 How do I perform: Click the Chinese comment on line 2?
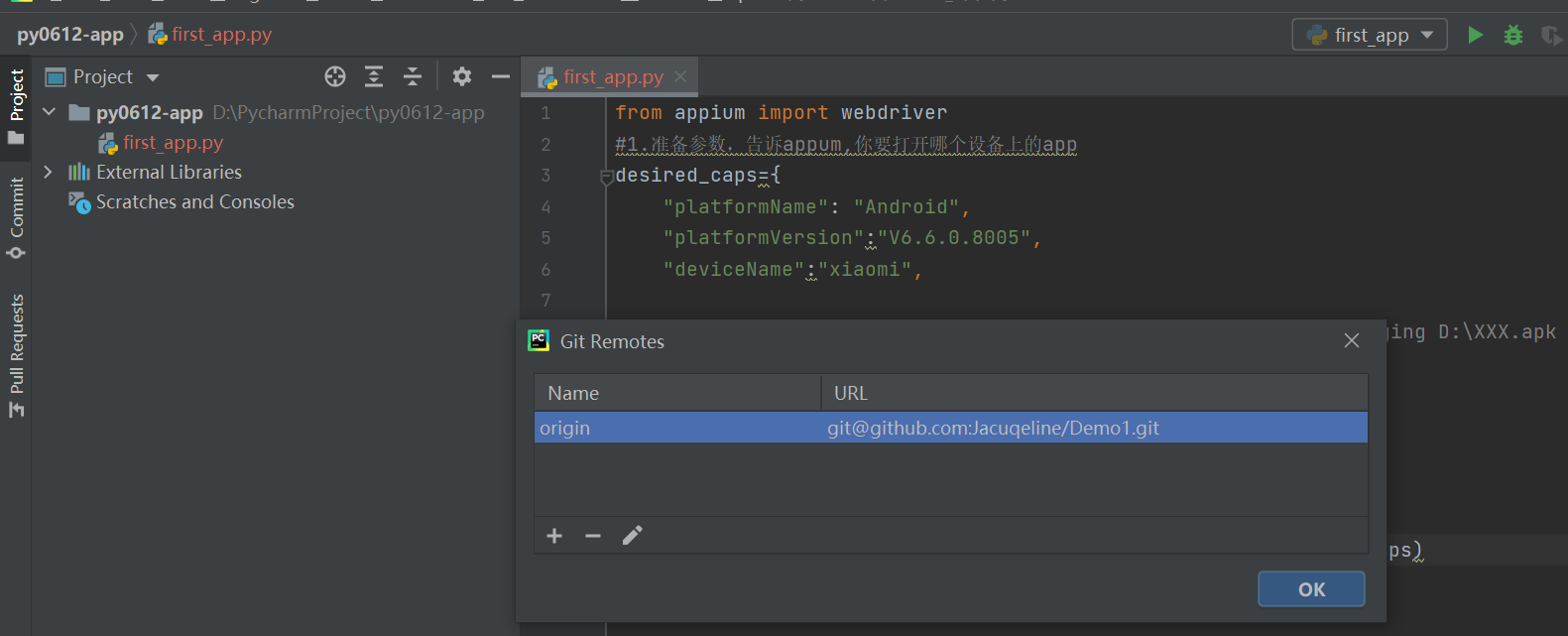pos(846,145)
